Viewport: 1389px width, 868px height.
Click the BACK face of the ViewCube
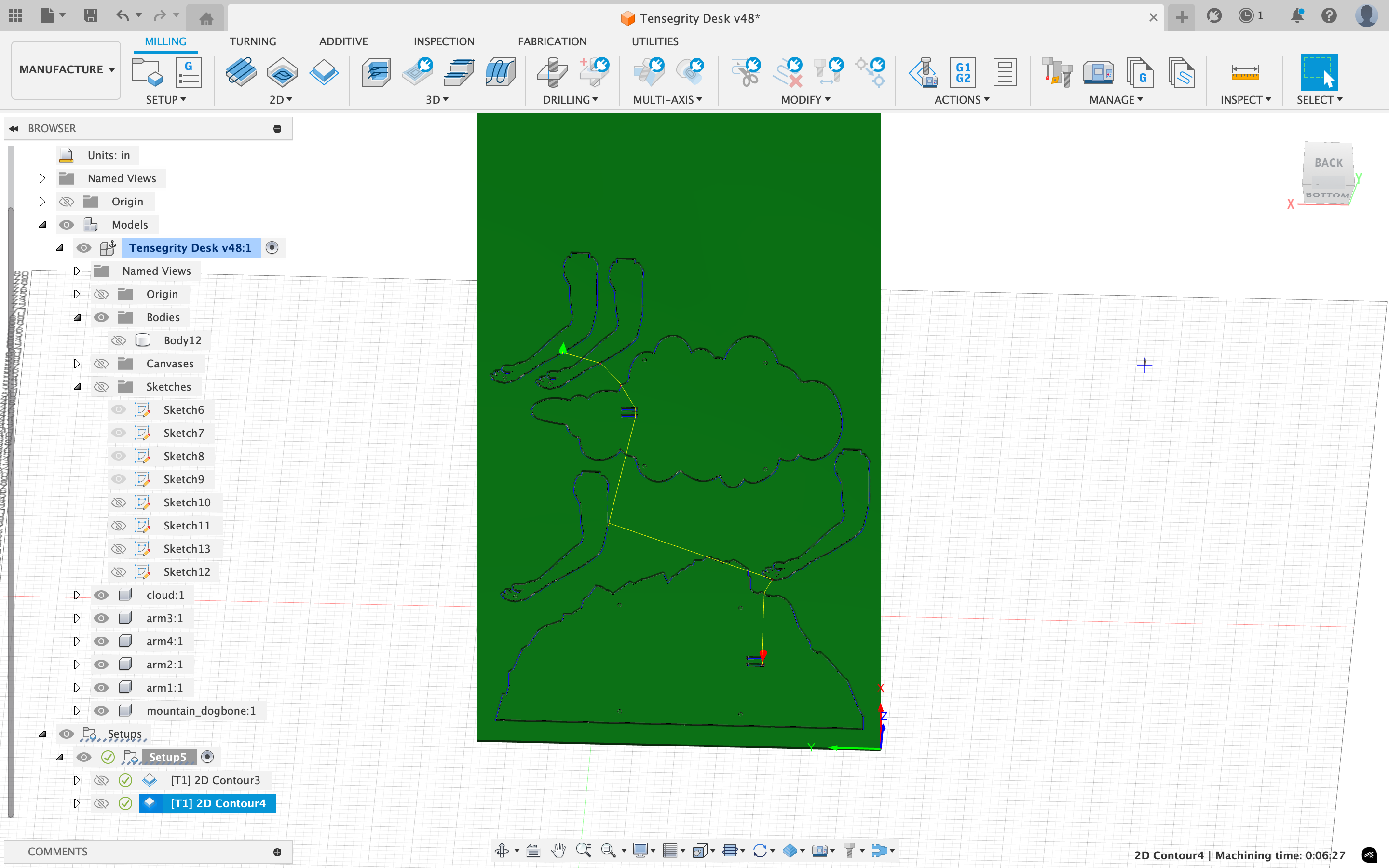tap(1328, 163)
